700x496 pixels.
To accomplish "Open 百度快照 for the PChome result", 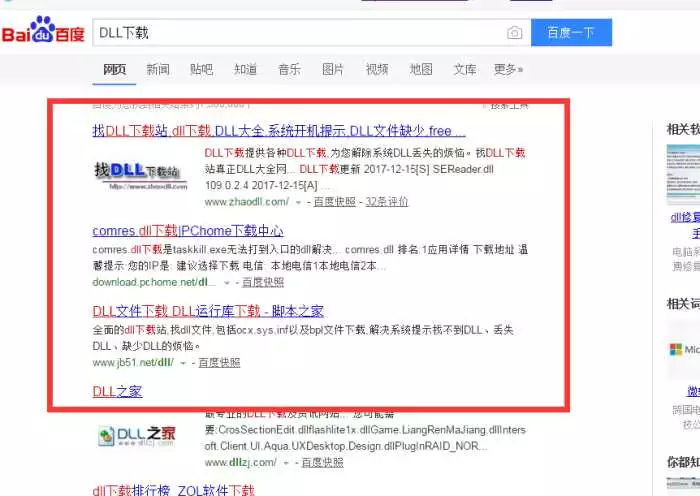I will [263, 282].
